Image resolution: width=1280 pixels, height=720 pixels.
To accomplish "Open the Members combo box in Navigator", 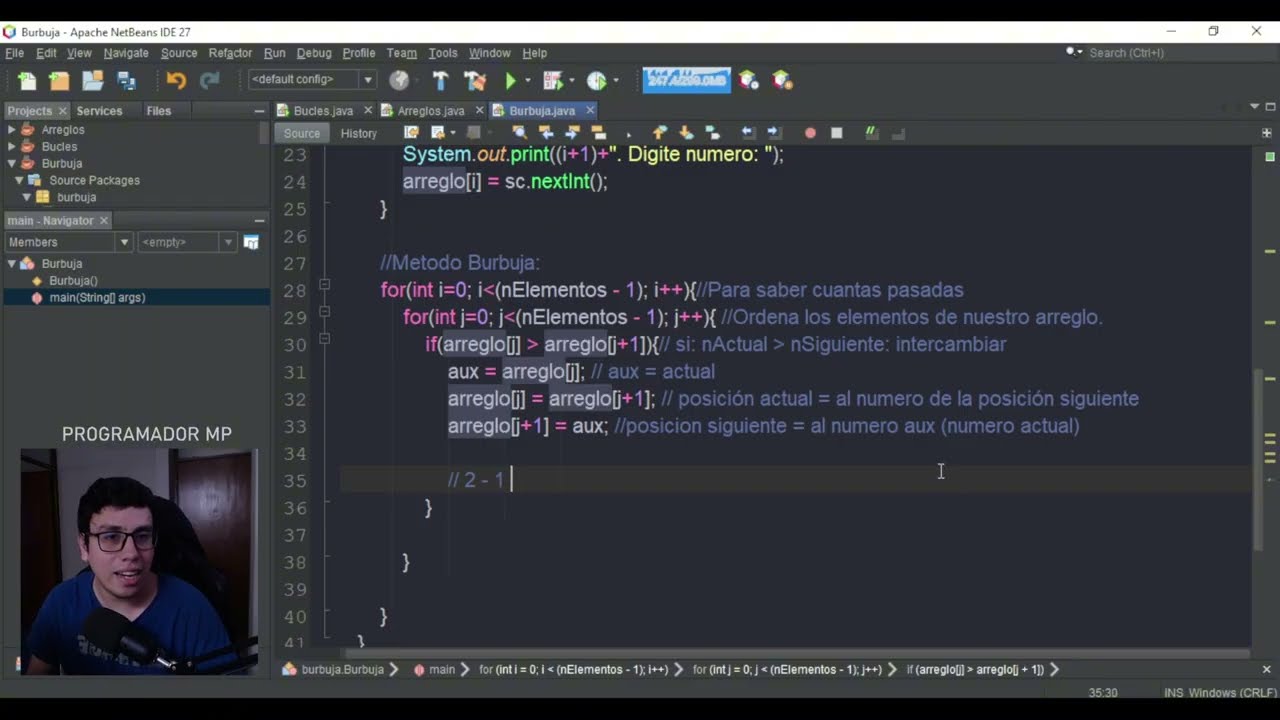I will pyautogui.click(x=68, y=242).
